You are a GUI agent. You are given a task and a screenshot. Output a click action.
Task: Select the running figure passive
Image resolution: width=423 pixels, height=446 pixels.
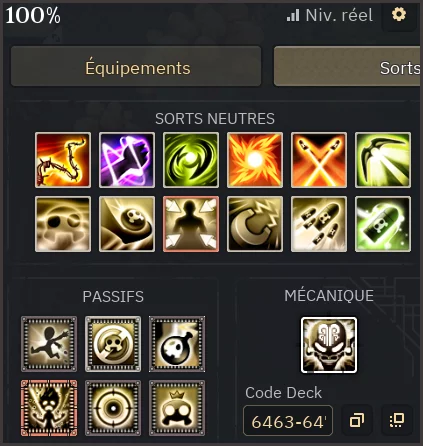pos(49,344)
